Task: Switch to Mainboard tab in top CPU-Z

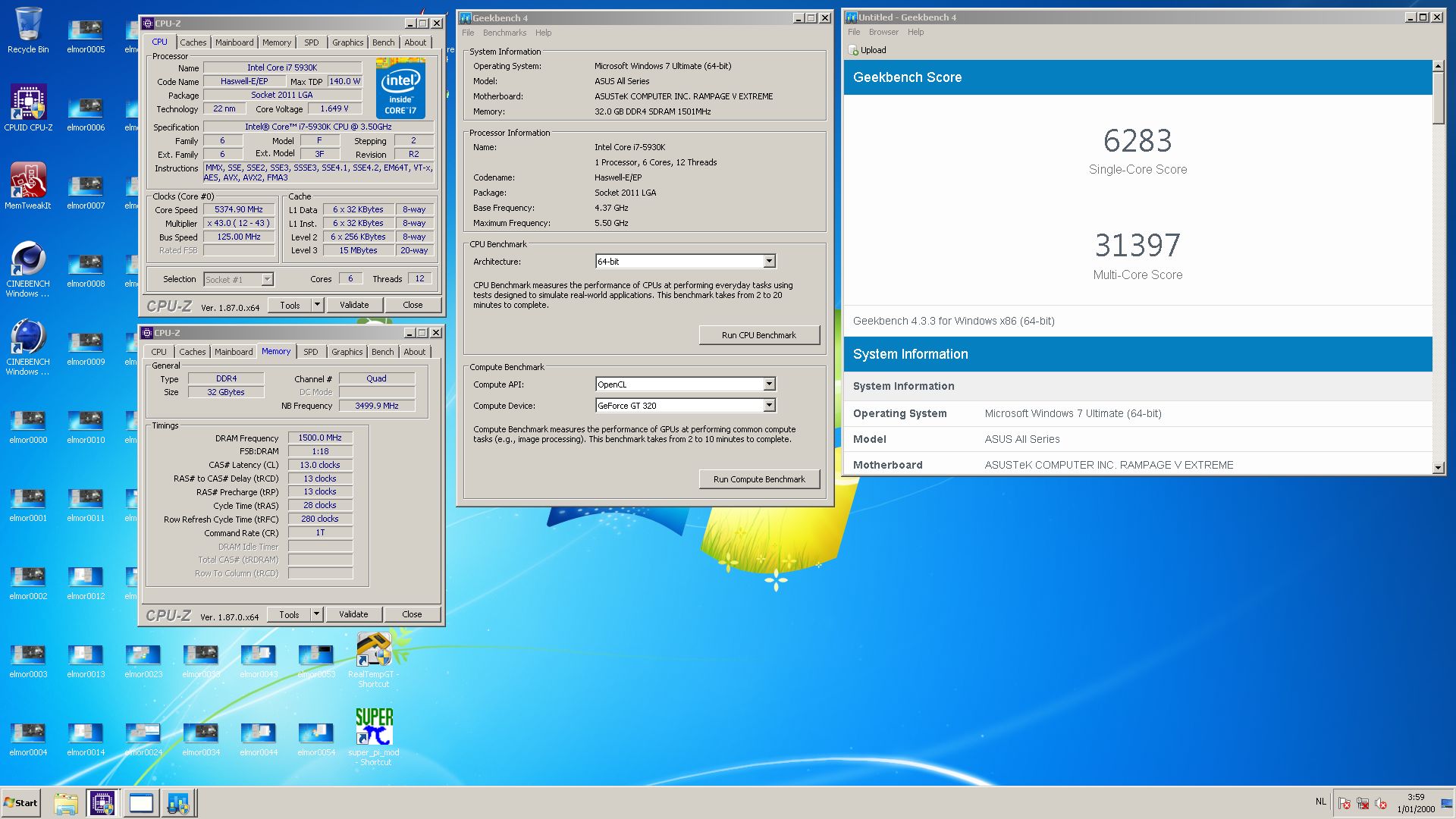Action: pyautogui.click(x=234, y=42)
